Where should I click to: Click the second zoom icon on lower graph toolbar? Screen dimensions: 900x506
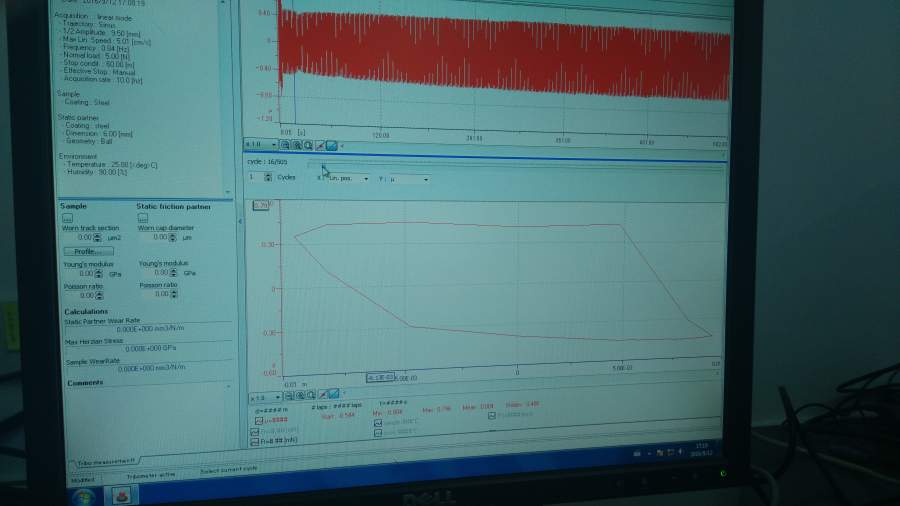(300, 395)
